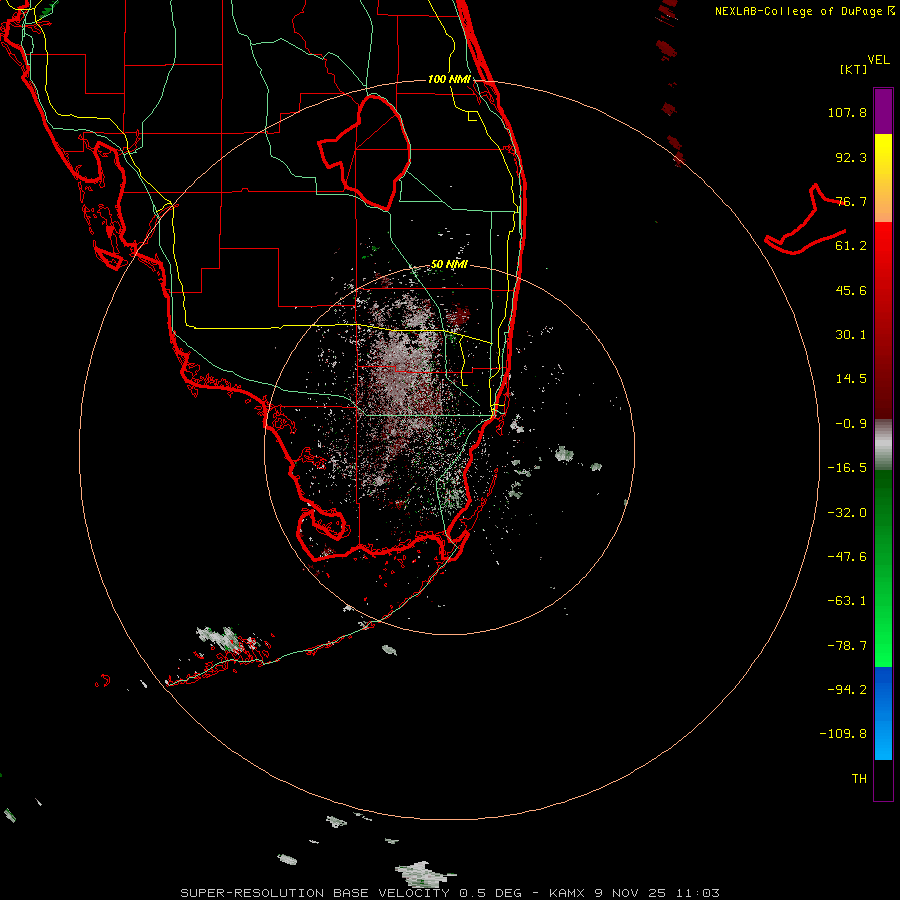900x900 pixels.
Task: Click the 9 NOV 25 11:03 timestamp
Action: (659, 893)
